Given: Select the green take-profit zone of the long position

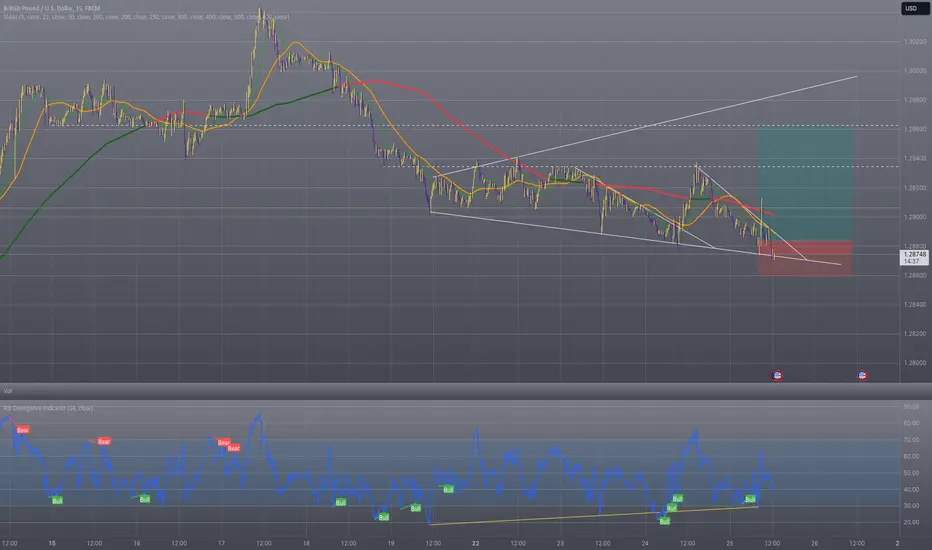Looking at the screenshot, I should pyautogui.click(x=805, y=184).
